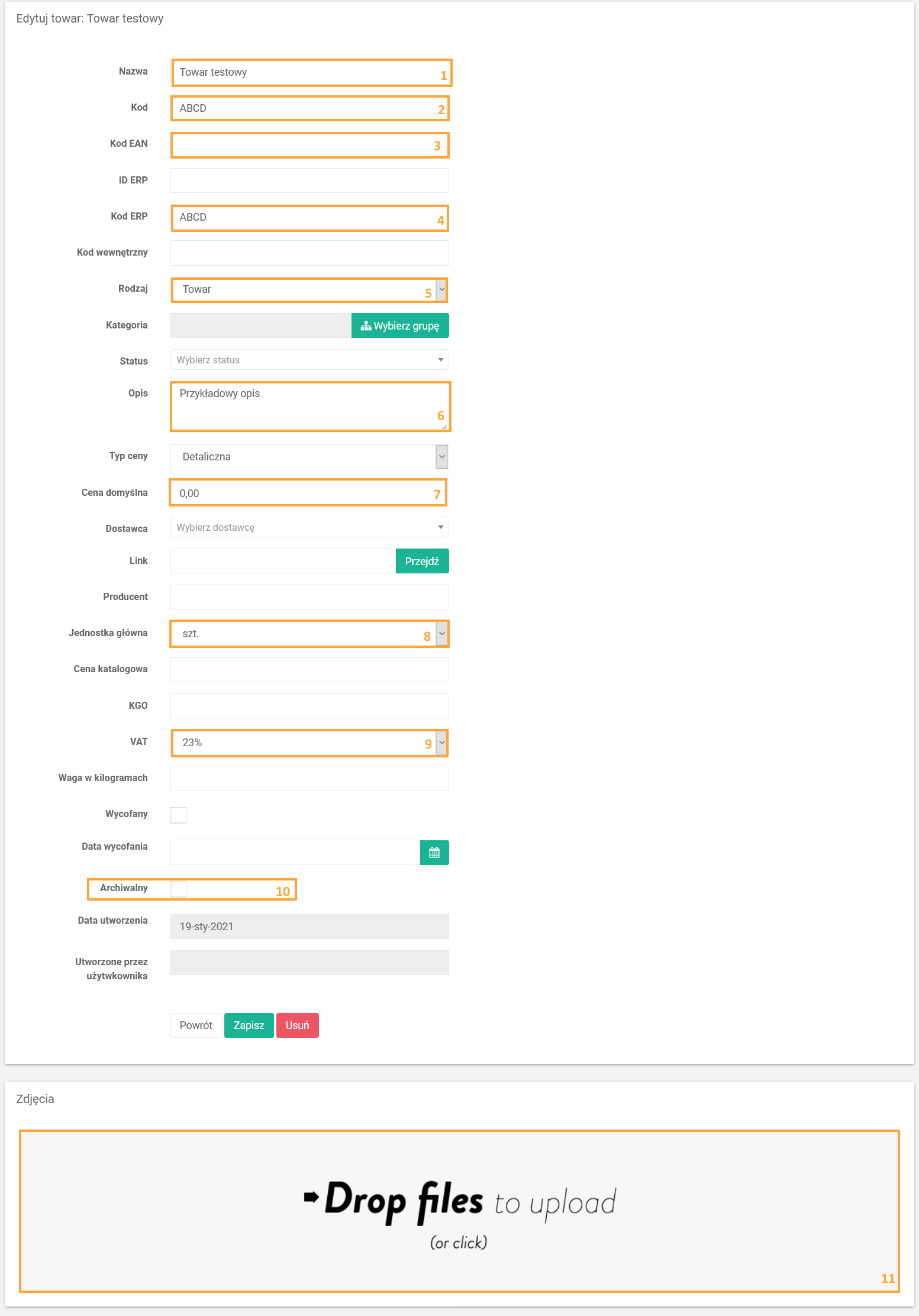Open the Dostawca supplier dropdown

(309, 527)
